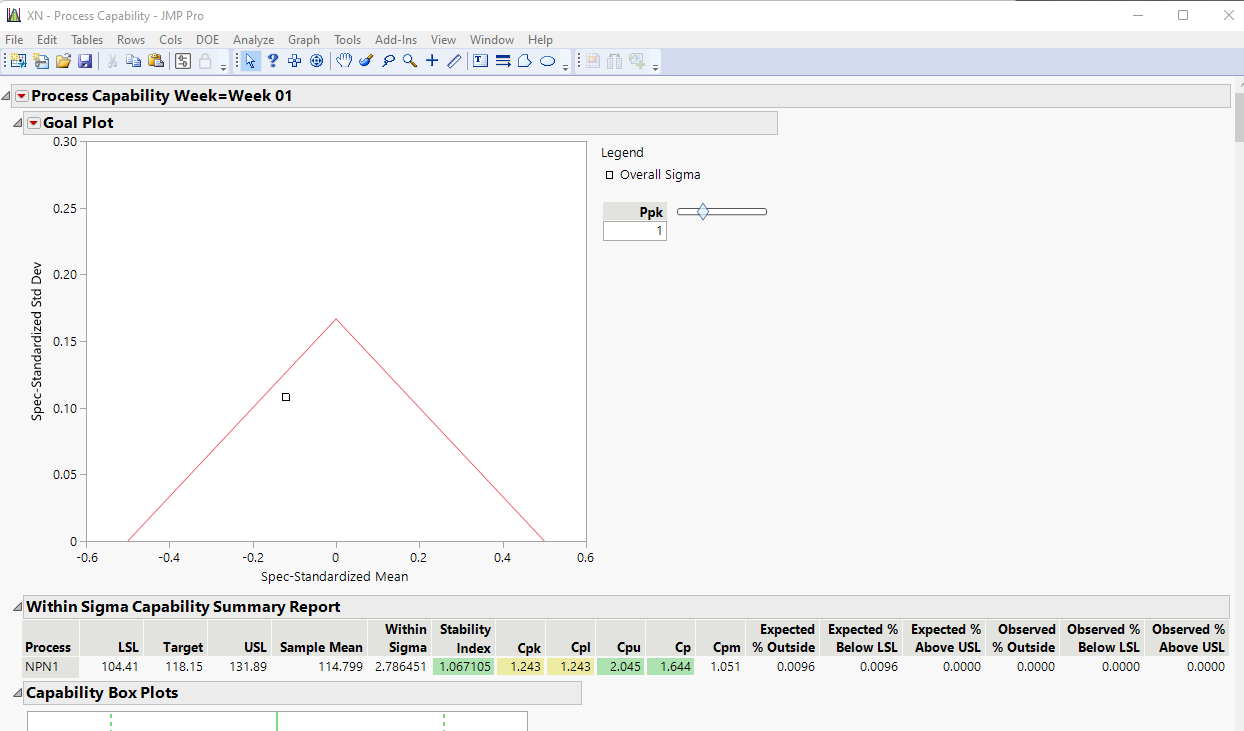Viewport: 1244px width, 731px height.
Task: Activate the Magnifier zoom tool
Action: pyautogui.click(x=409, y=61)
